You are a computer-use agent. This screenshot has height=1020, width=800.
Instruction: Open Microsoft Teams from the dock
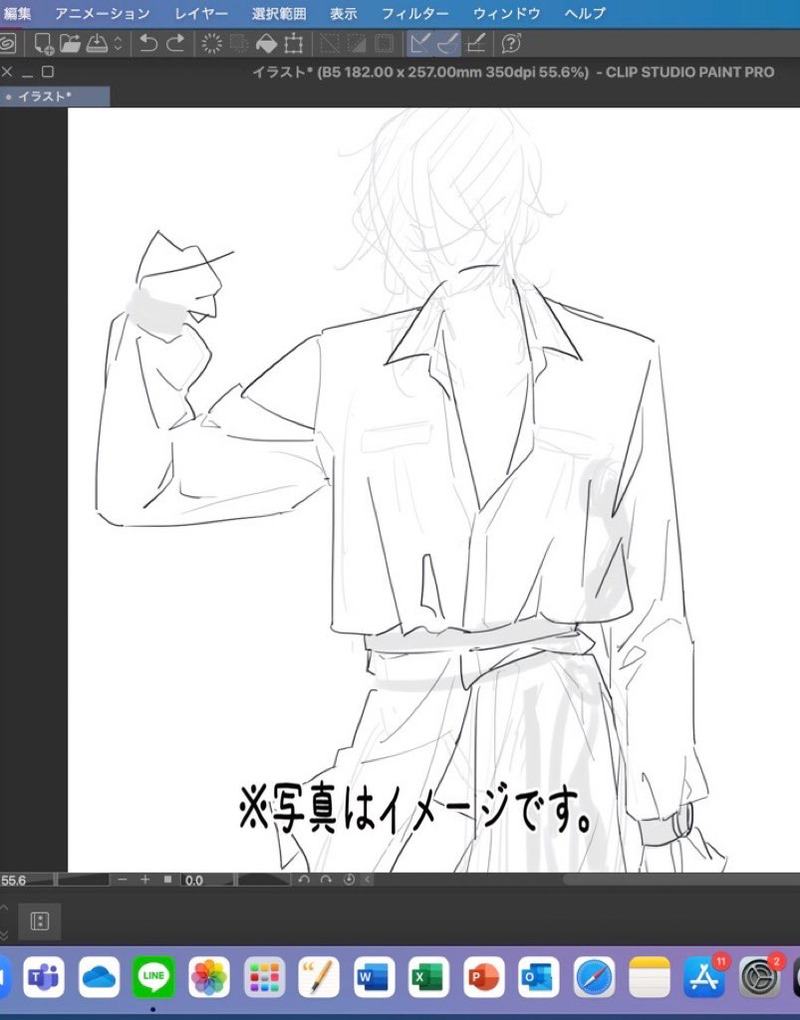(x=44, y=977)
